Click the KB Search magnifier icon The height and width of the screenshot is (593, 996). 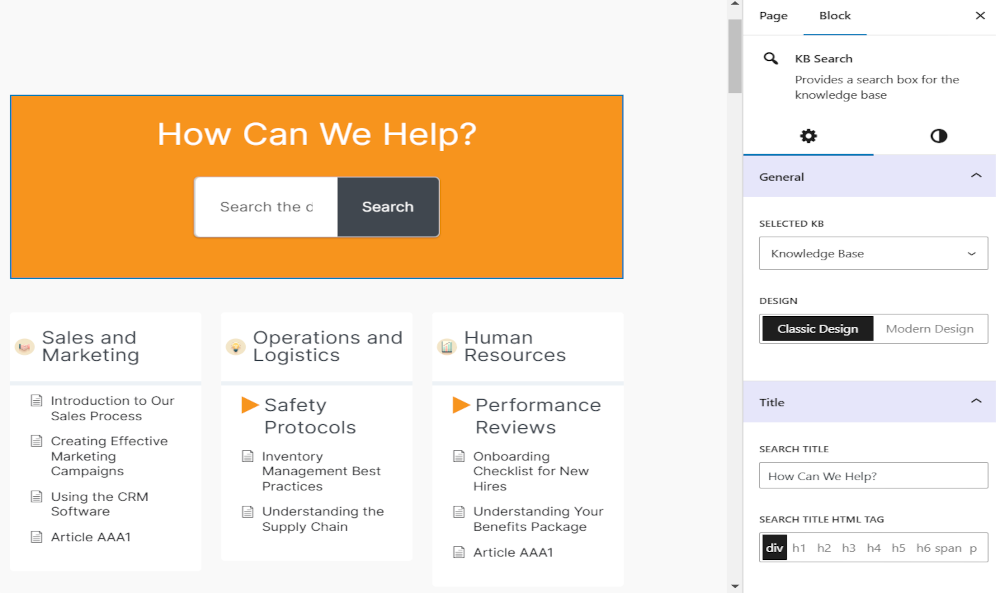pos(771,59)
